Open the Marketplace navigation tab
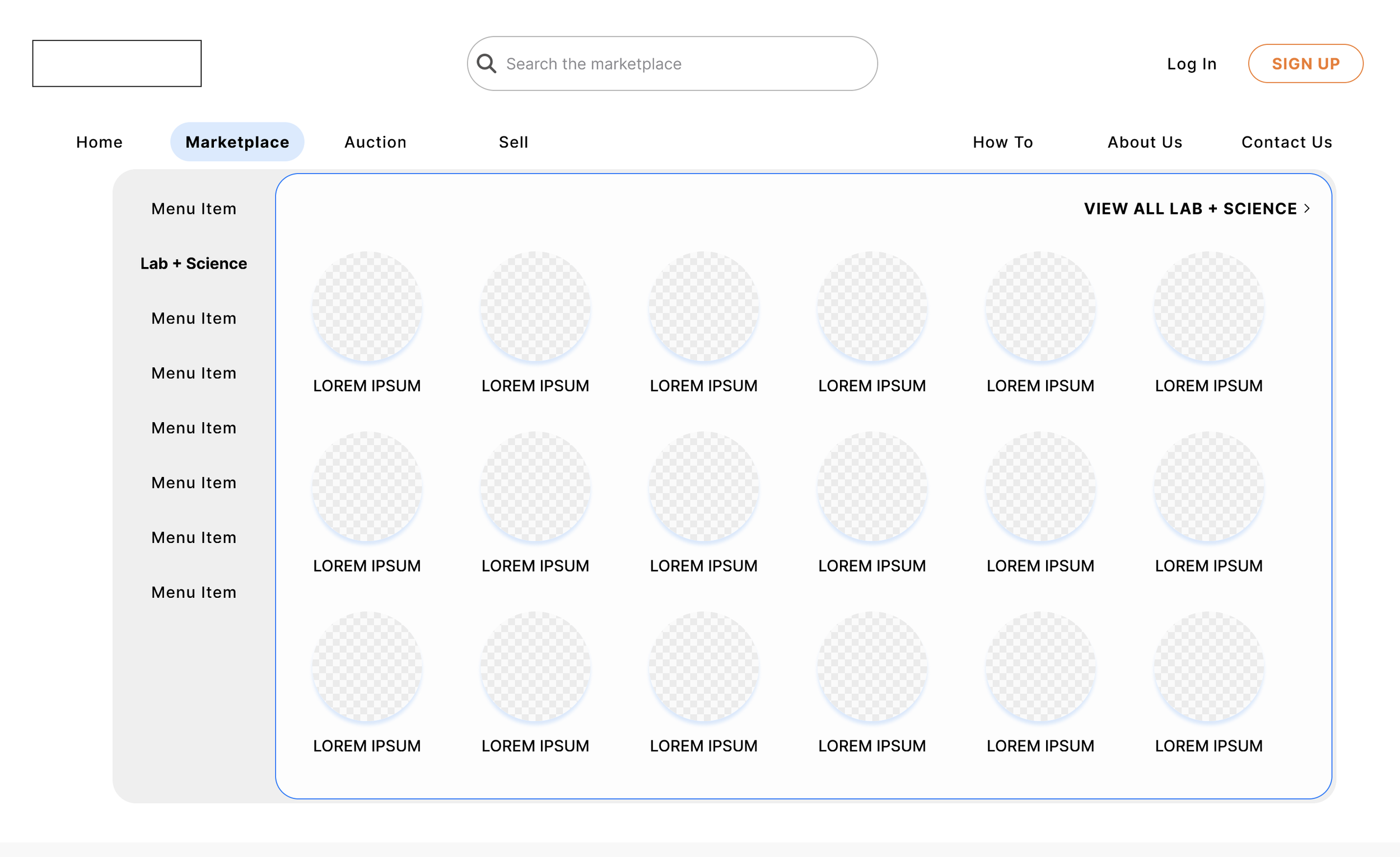Image resolution: width=1400 pixels, height=857 pixels. click(x=237, y=142)
